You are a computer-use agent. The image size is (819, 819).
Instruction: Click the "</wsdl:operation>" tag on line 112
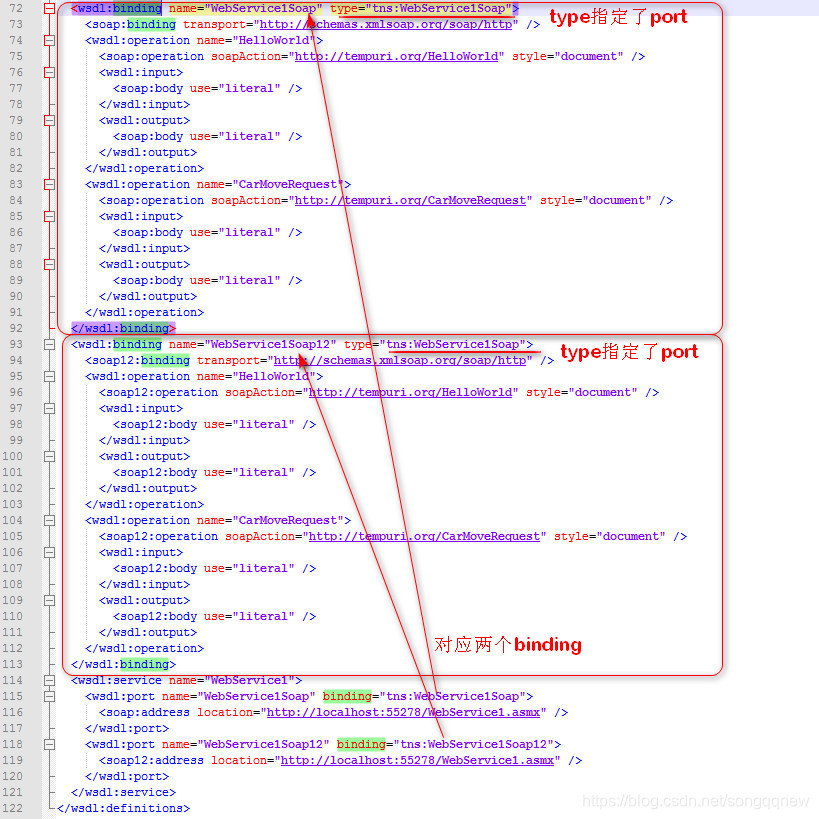pyautogui.click(x=145, y=648)
